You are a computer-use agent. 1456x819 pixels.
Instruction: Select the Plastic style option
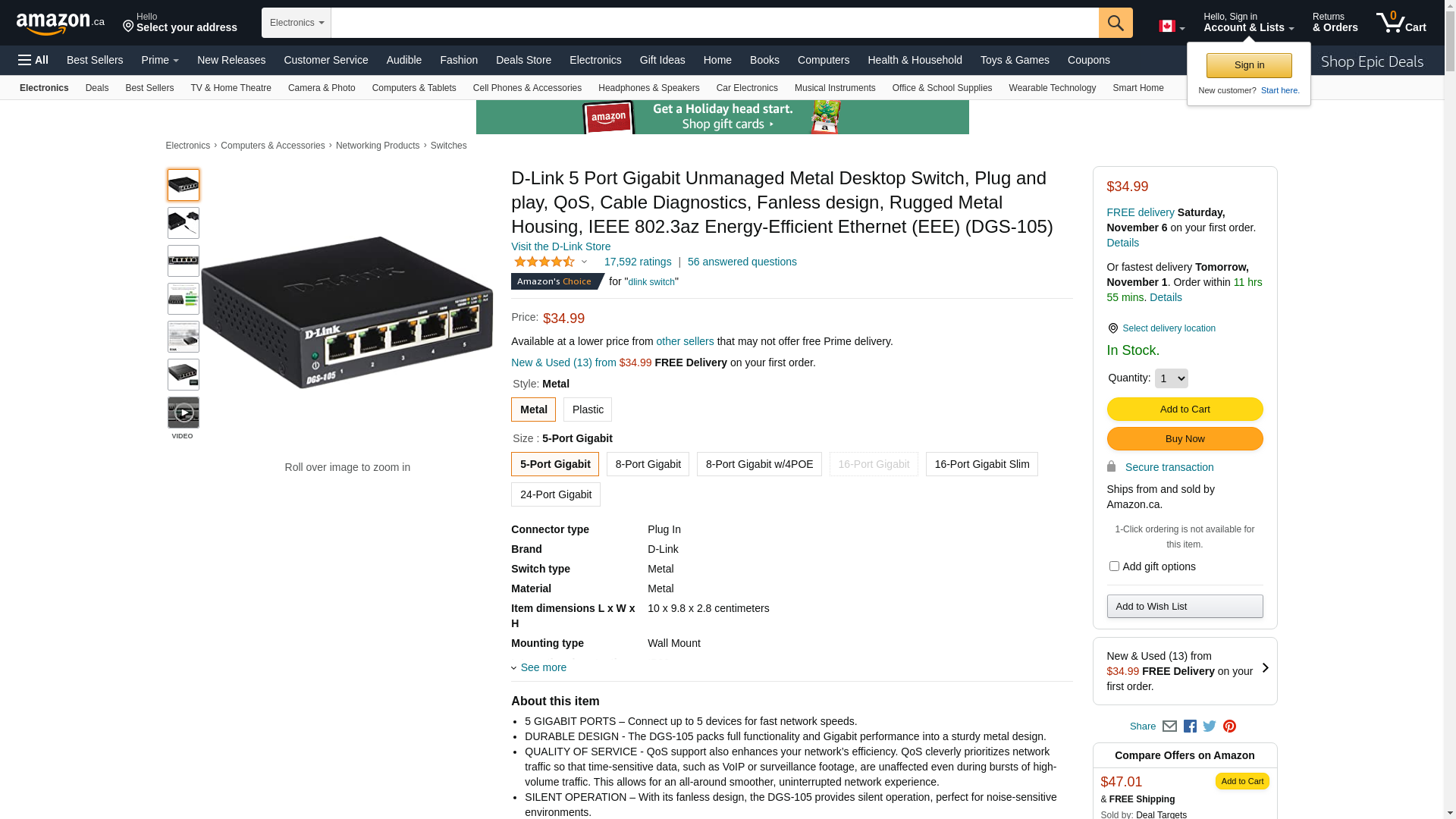click(587, 409)
